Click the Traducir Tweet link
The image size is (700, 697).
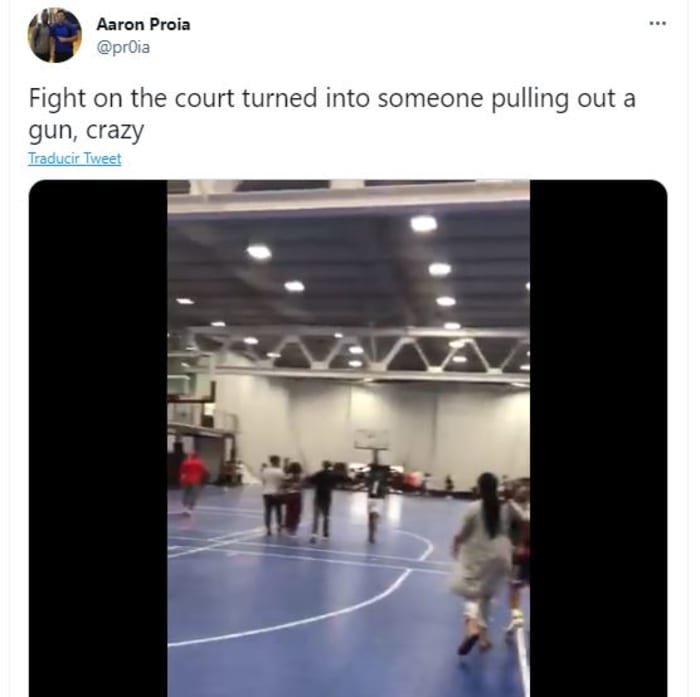pyautogui.click(x=75, y=159)
